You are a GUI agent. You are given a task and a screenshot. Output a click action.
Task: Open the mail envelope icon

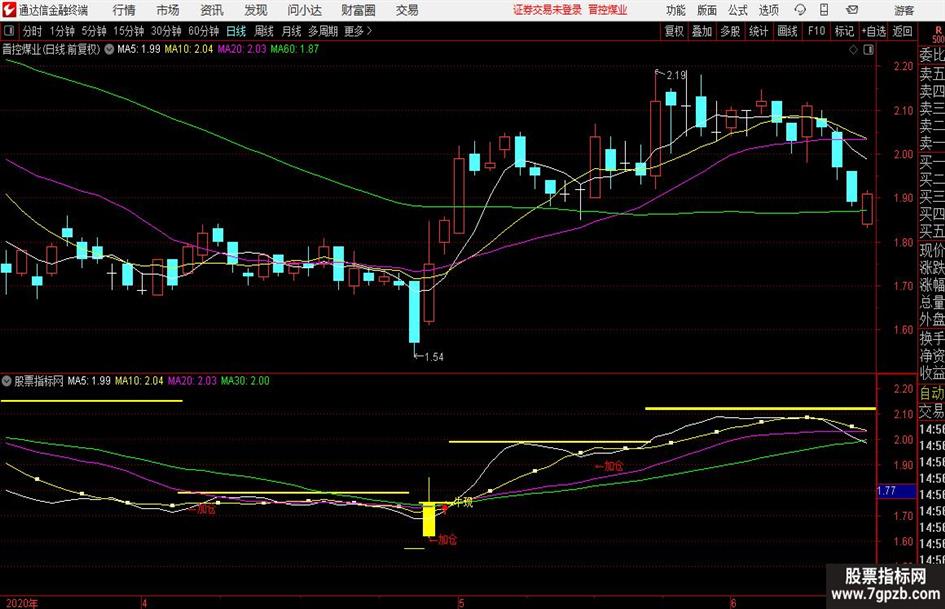click(852, 10)
